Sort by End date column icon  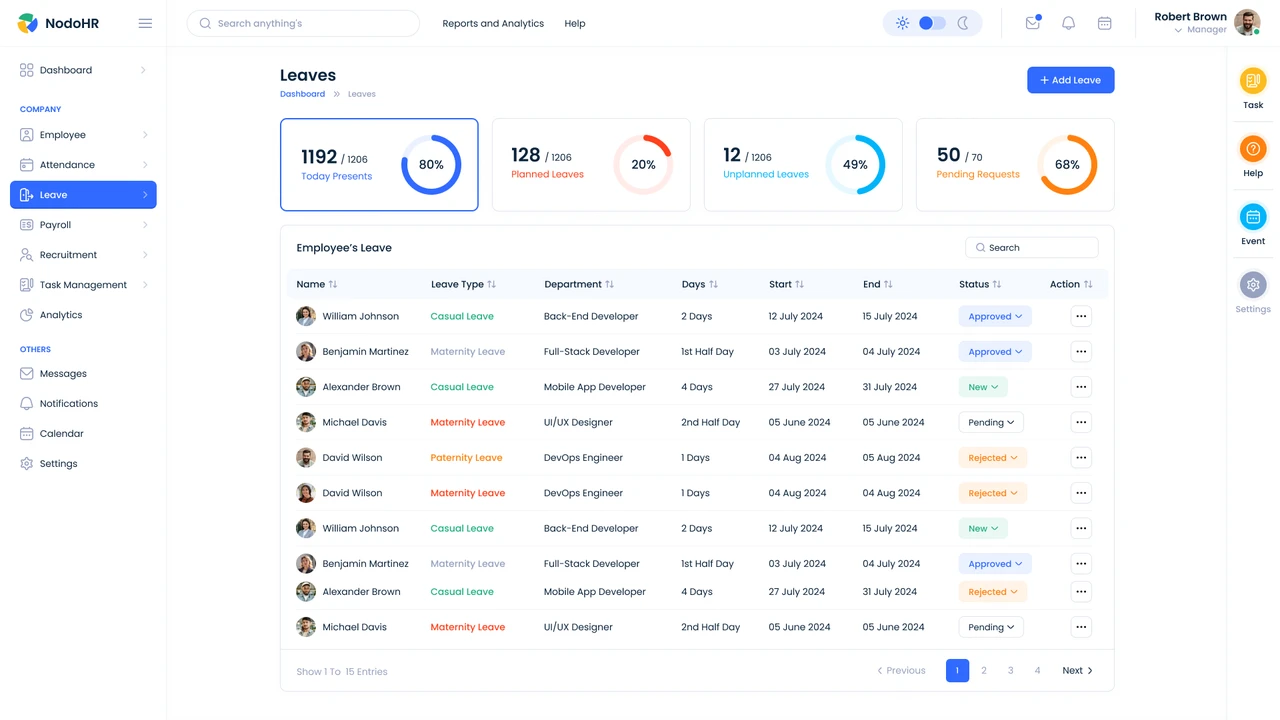point(888,285)
